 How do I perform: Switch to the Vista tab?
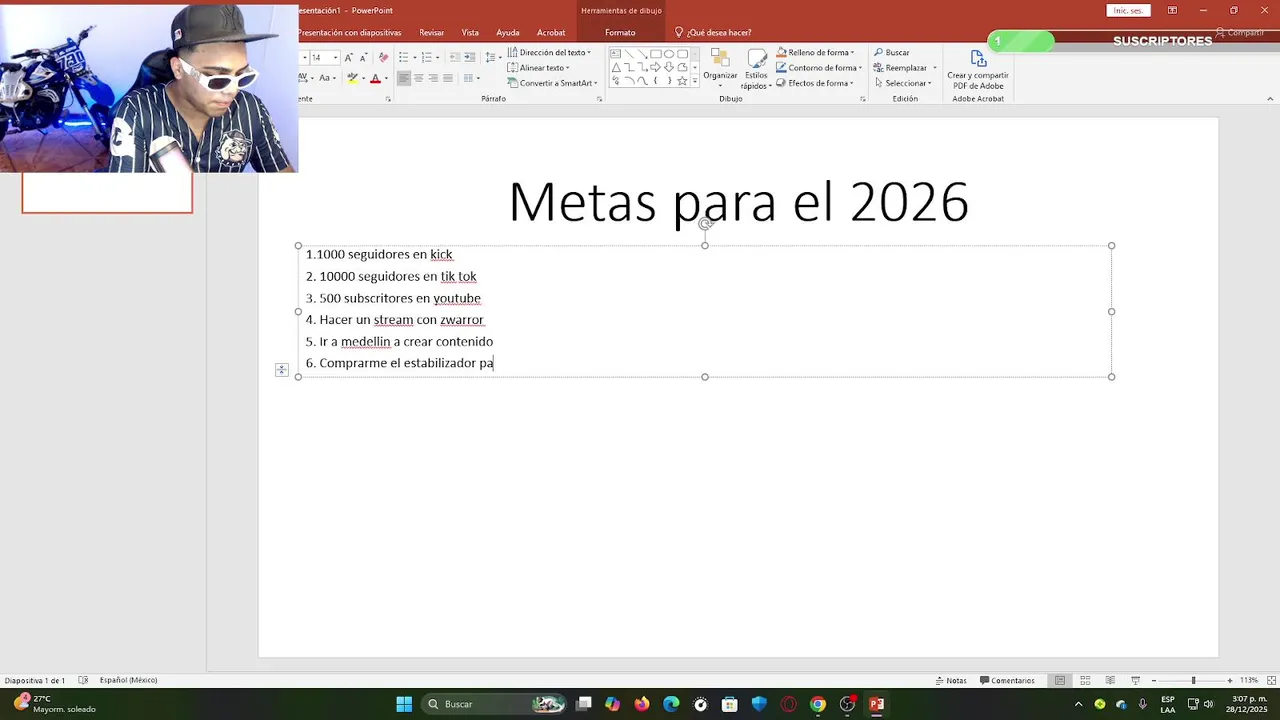[470, 32]
